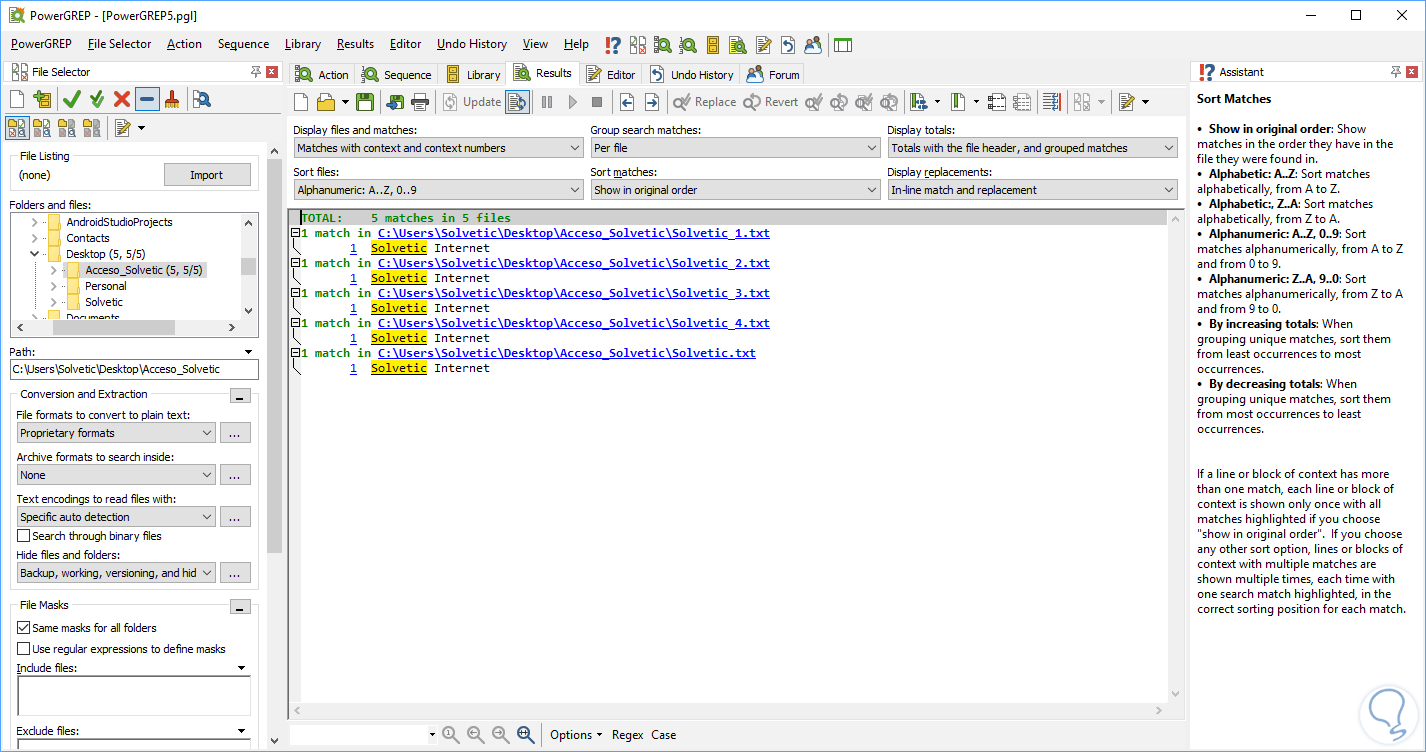Click the printer icon in Results toolbar
This screenshot has height=752, width=1426.
point(420,102)
